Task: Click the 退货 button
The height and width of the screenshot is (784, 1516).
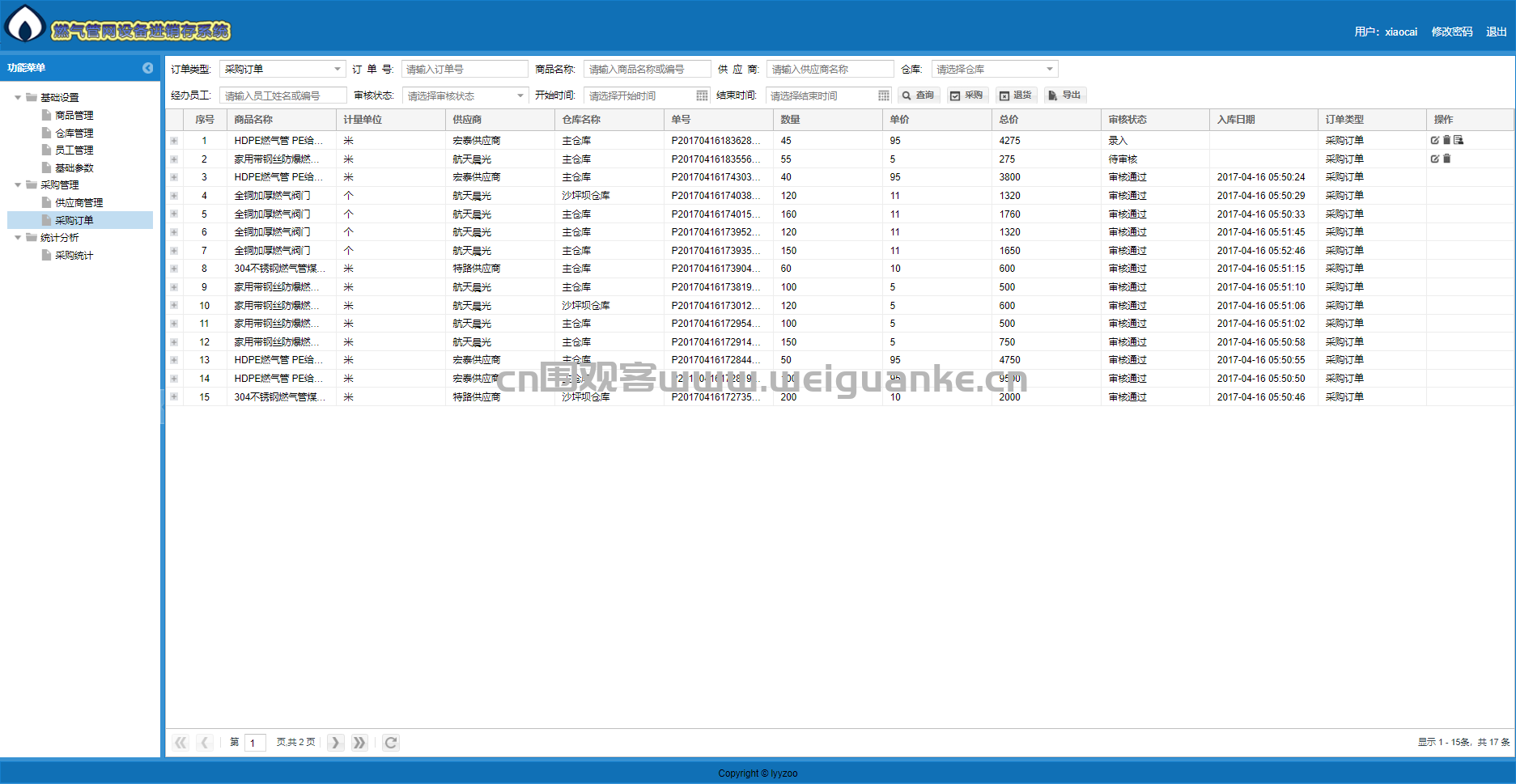Action: (1016, 95)
